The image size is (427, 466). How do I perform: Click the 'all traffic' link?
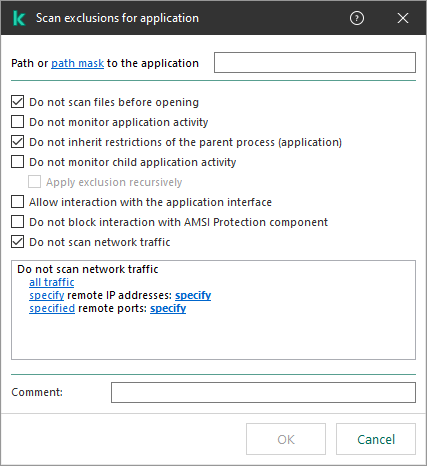51,282
